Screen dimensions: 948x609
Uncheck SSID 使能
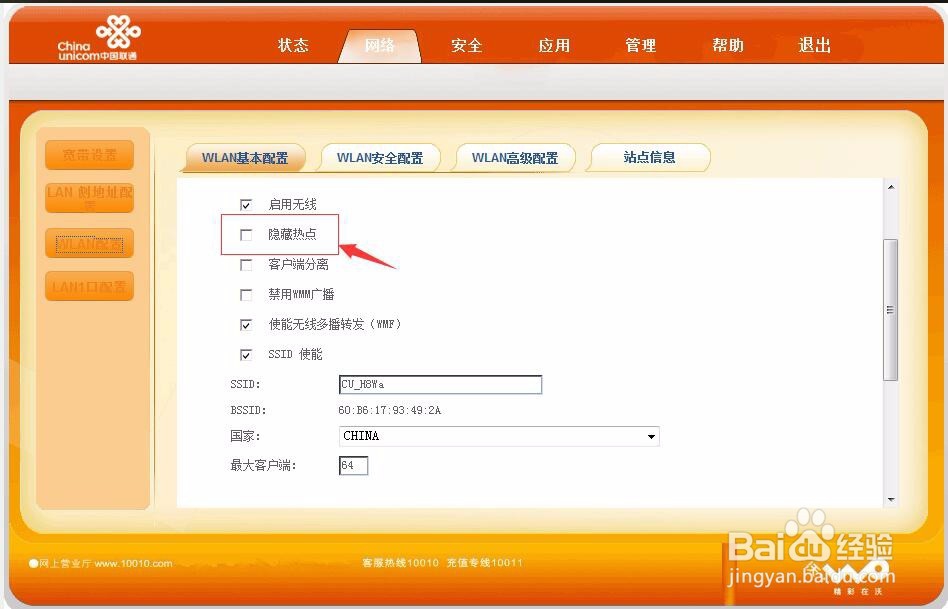(x=245, y=354)
